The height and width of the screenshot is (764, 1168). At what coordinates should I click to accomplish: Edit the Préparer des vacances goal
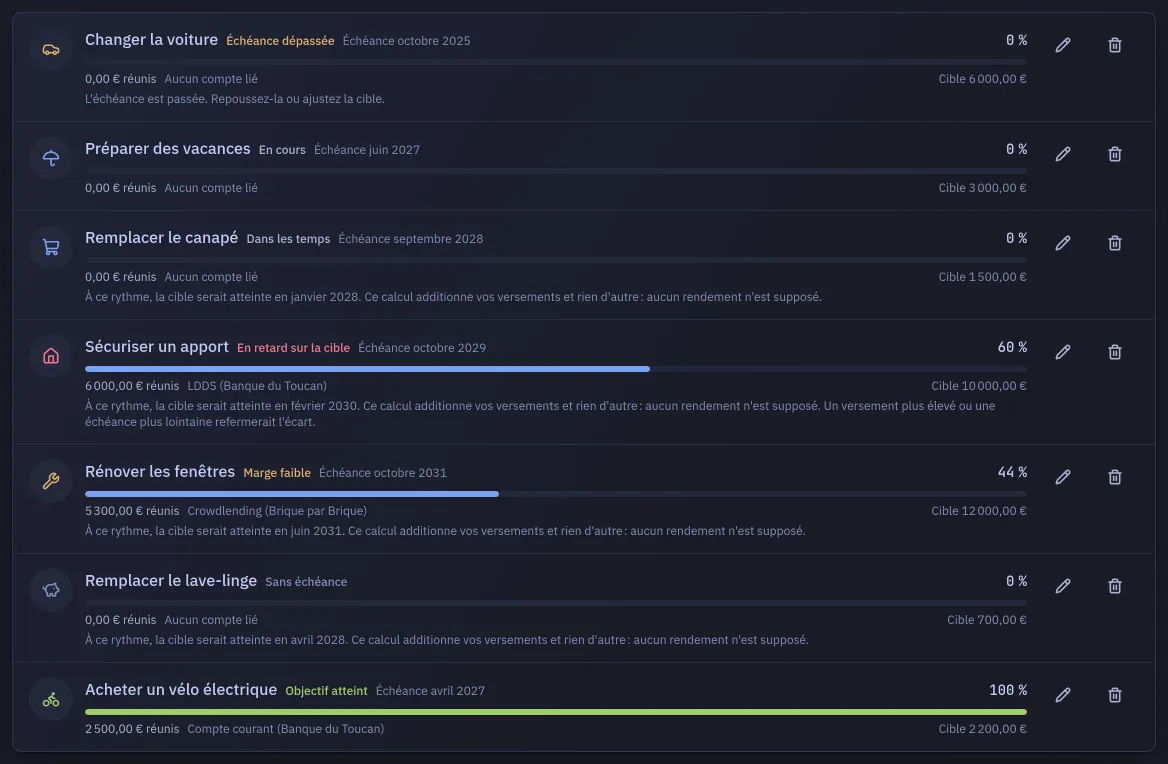pyautogui.click(x=1063, y=154)
